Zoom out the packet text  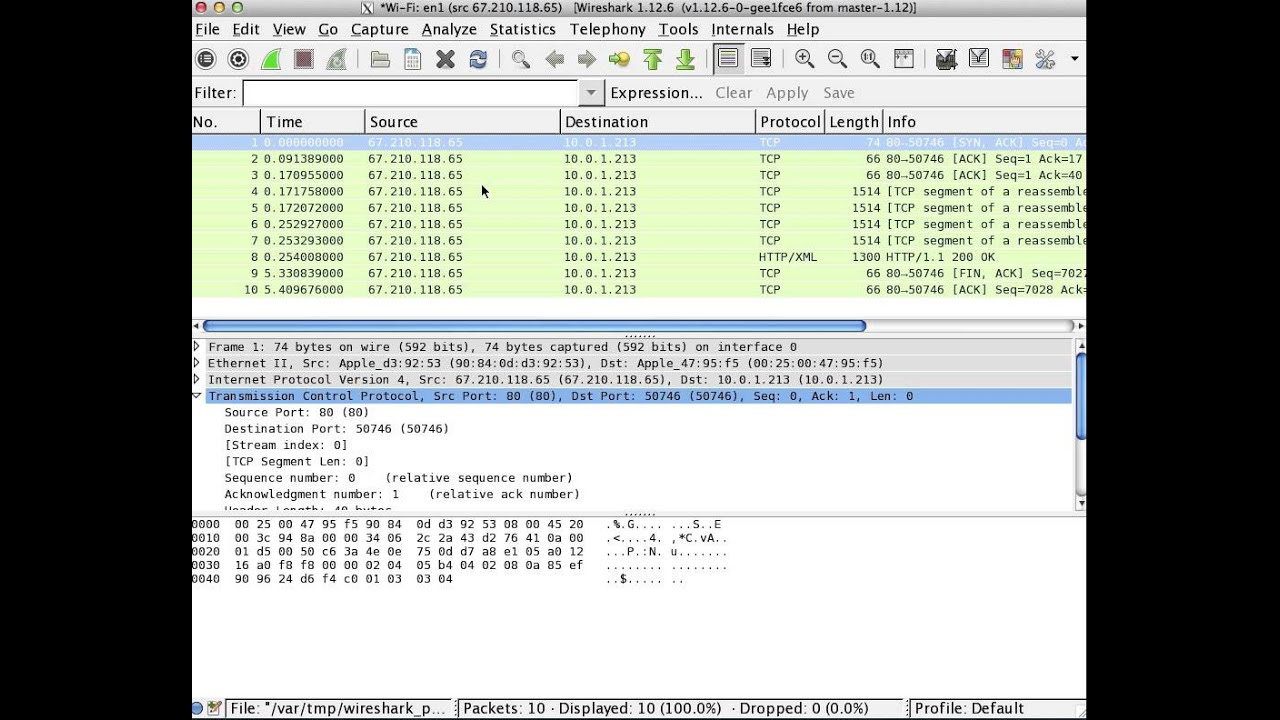click(837, 60)
